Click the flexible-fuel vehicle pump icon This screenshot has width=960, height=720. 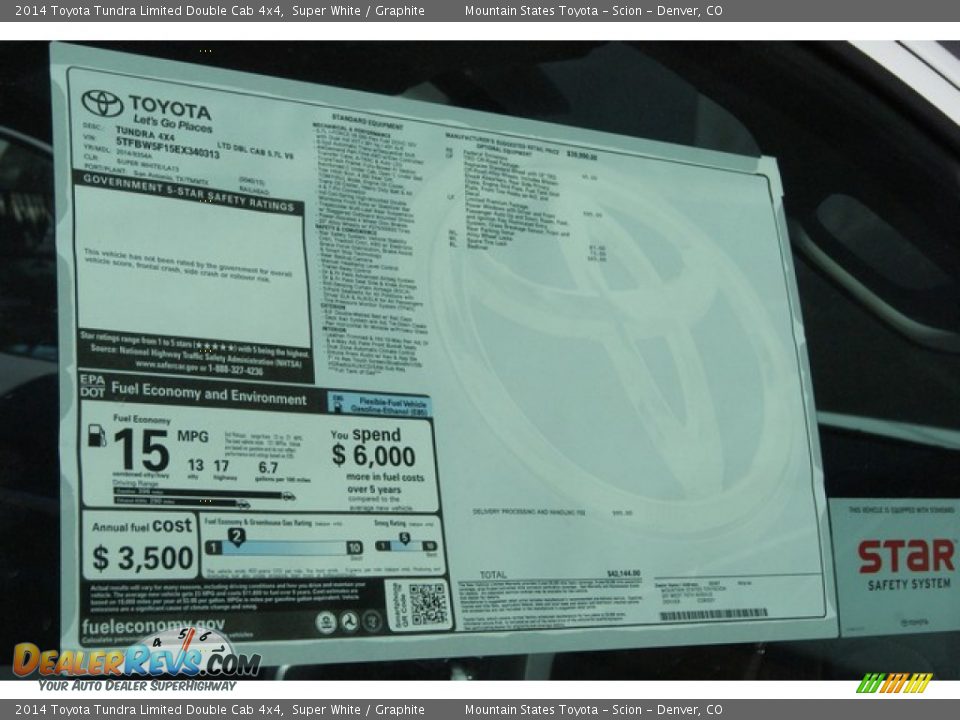(x=339, y=402)
